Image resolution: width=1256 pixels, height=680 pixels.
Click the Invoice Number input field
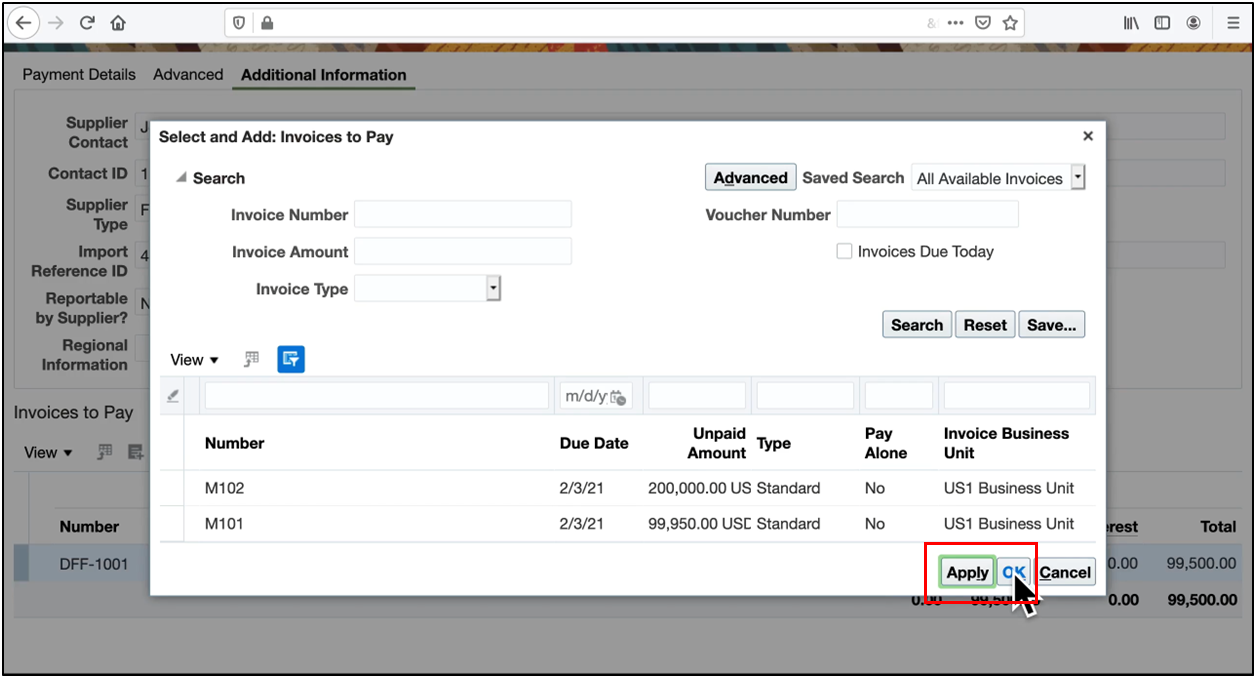[462, 214]
